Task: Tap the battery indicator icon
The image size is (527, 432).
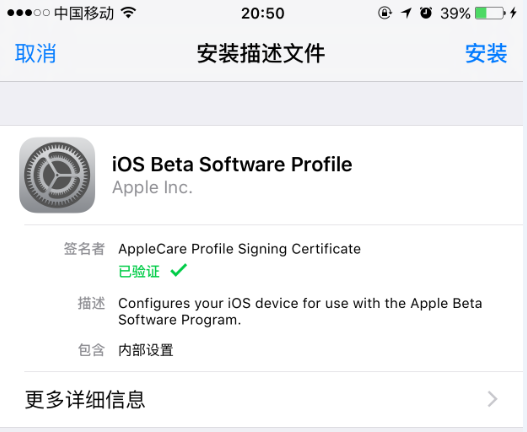Action: coord(490,13)
